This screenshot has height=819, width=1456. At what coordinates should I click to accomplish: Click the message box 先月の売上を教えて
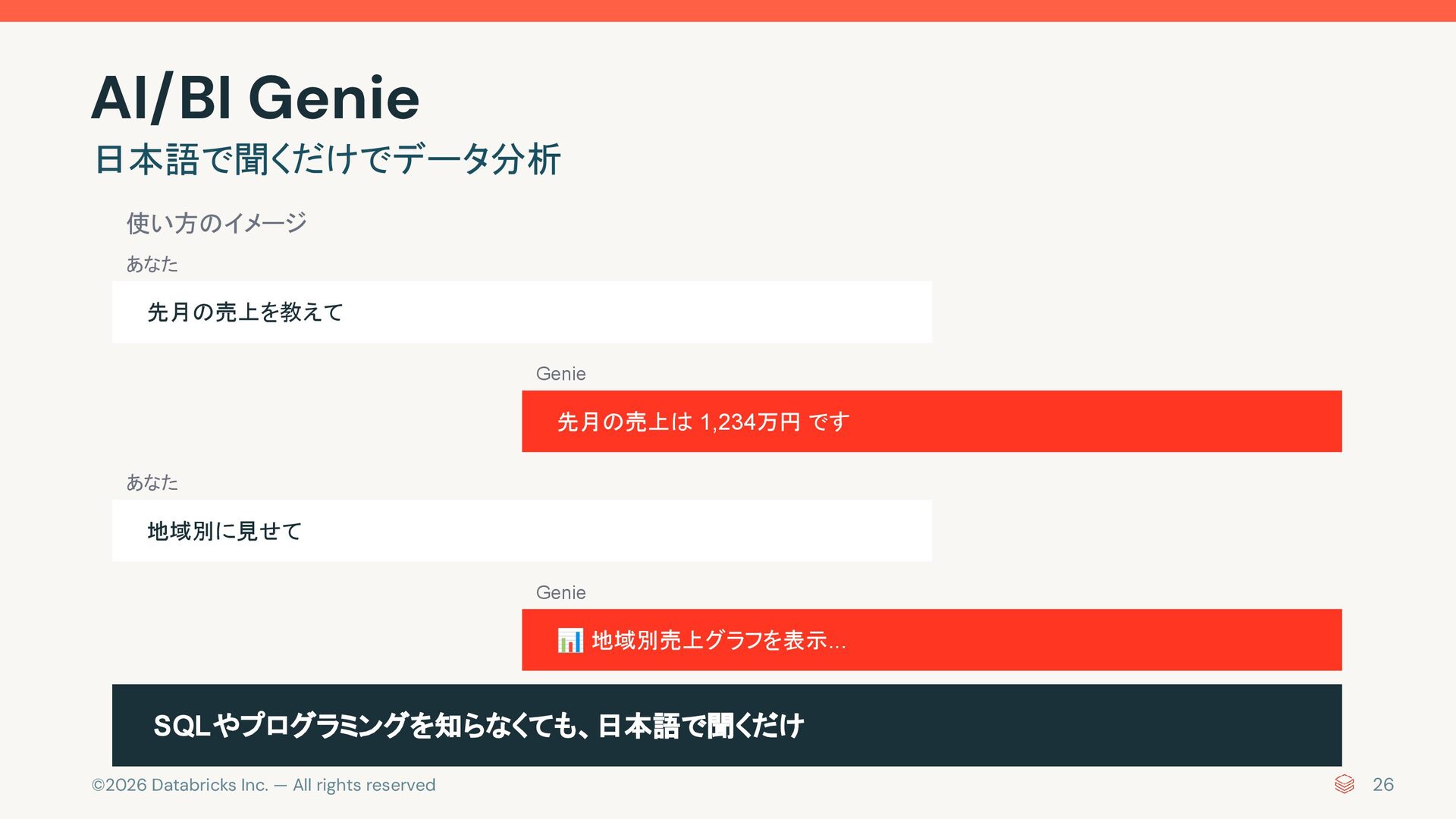pyautogui.click(x=522, y=312)
